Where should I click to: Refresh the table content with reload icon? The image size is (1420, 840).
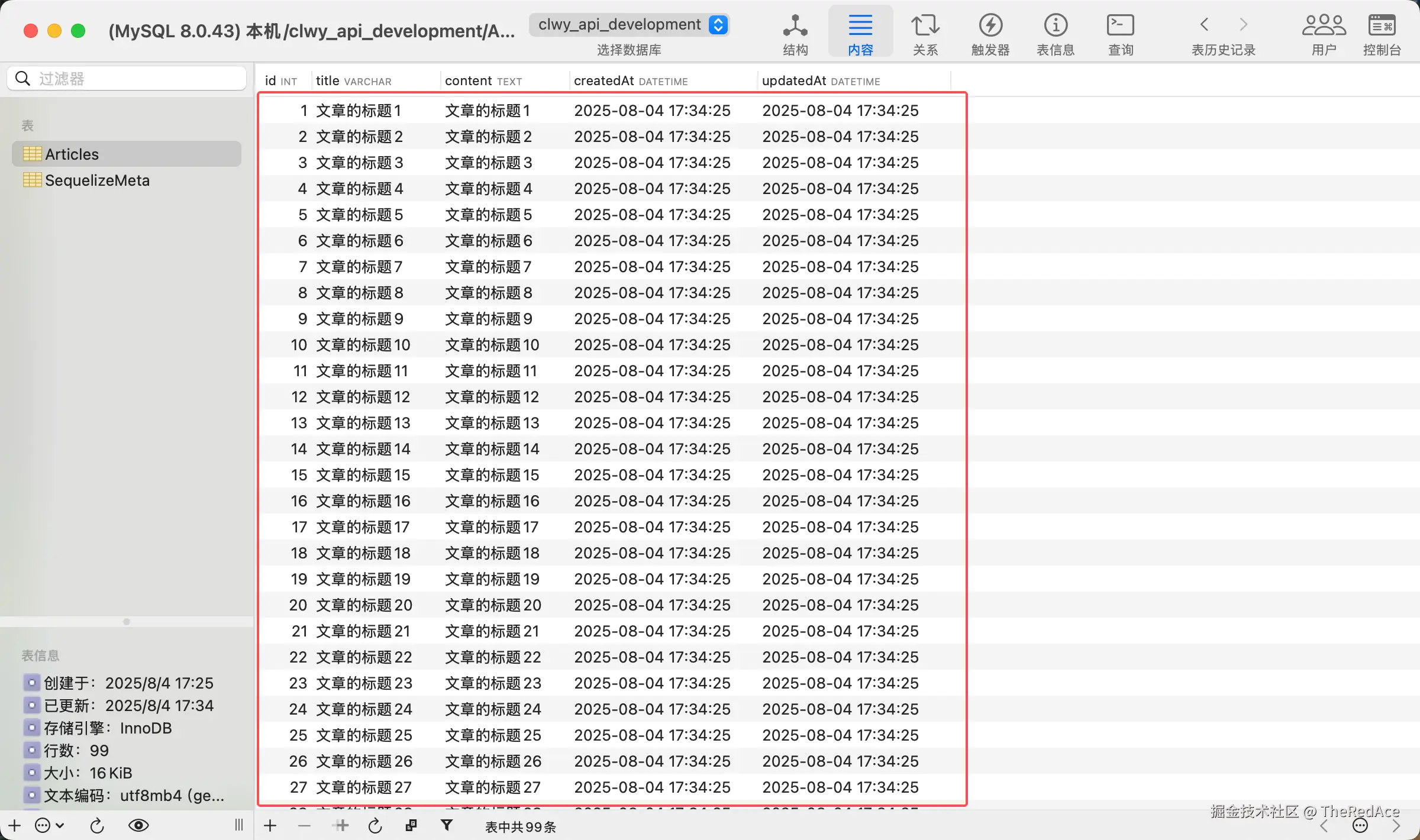tap(375, 826)
